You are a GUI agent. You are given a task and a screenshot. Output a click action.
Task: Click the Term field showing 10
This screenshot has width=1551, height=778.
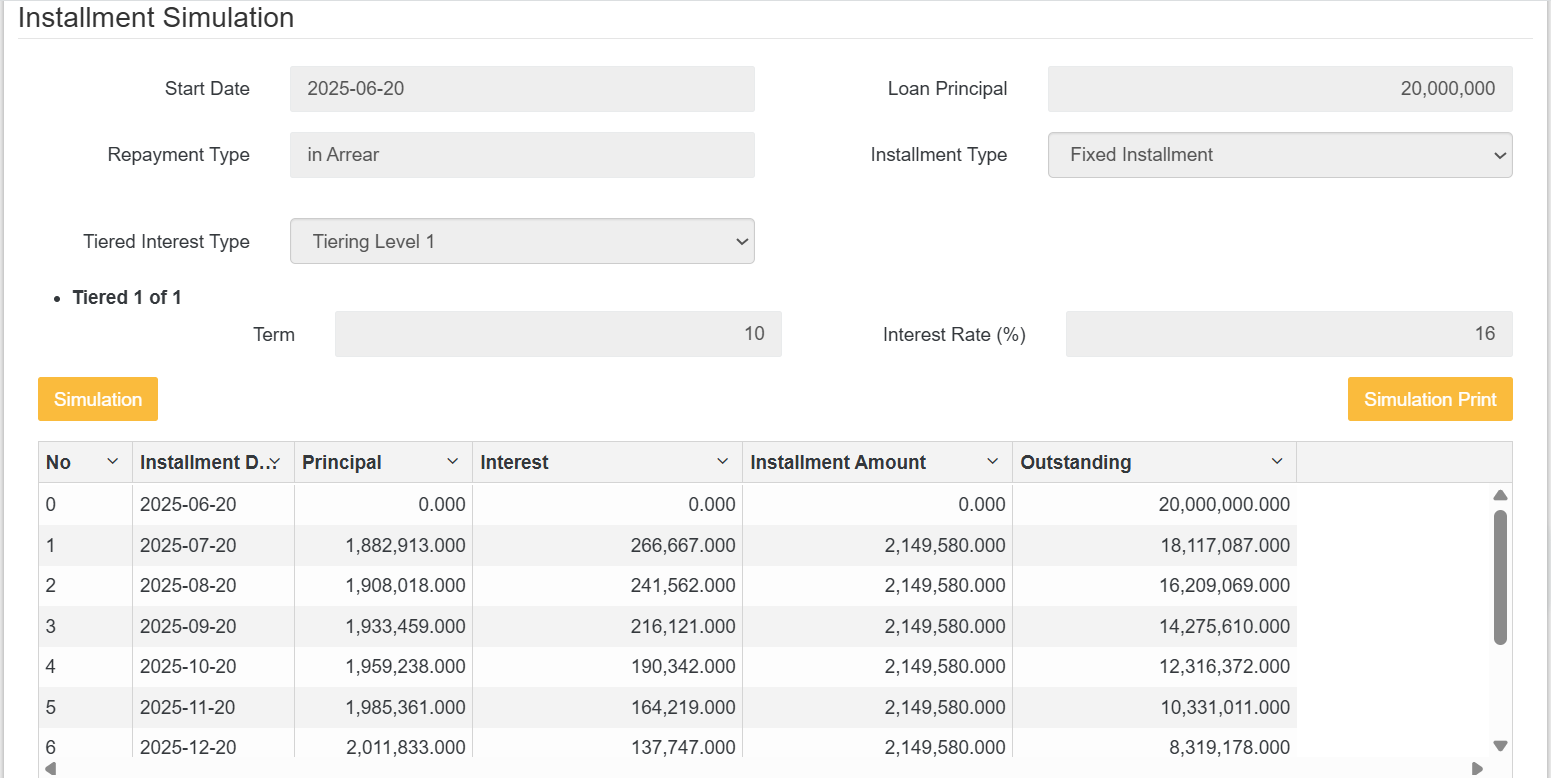click(x=558, y=334)
